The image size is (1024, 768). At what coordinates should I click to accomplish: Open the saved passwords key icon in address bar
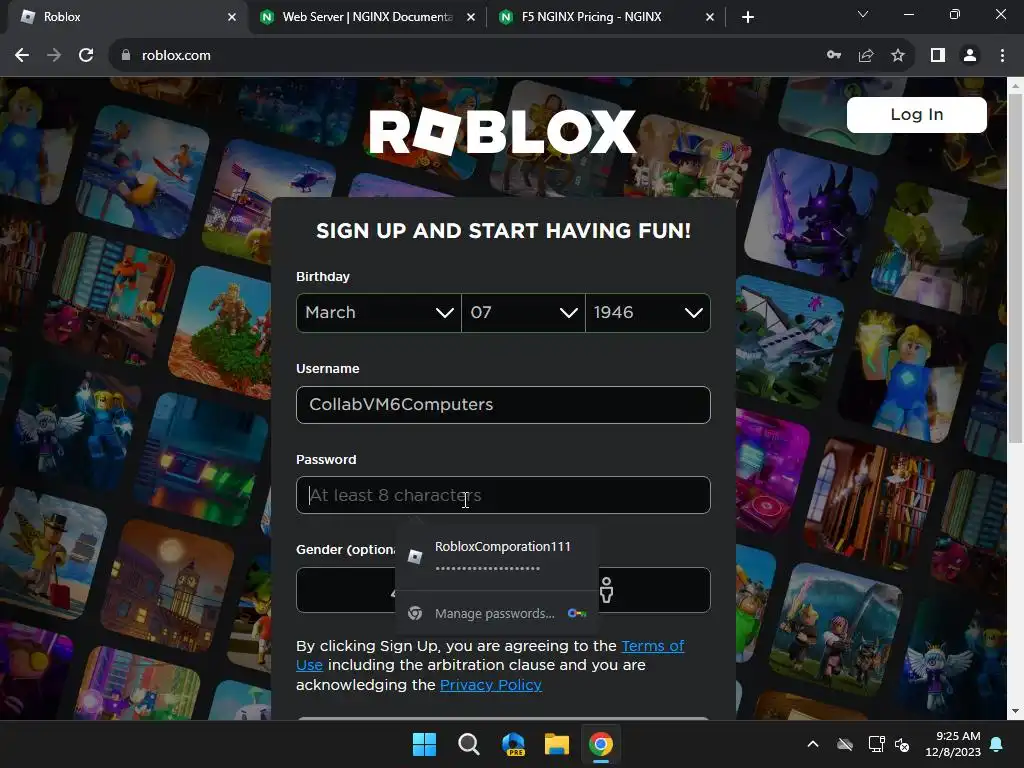coord(834,56)
